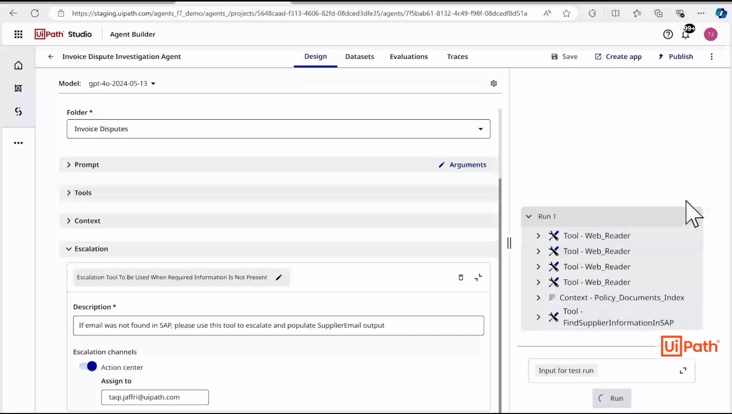Collapse the escalation card arrows icon
732x414 pixels.
click(478, 277)
